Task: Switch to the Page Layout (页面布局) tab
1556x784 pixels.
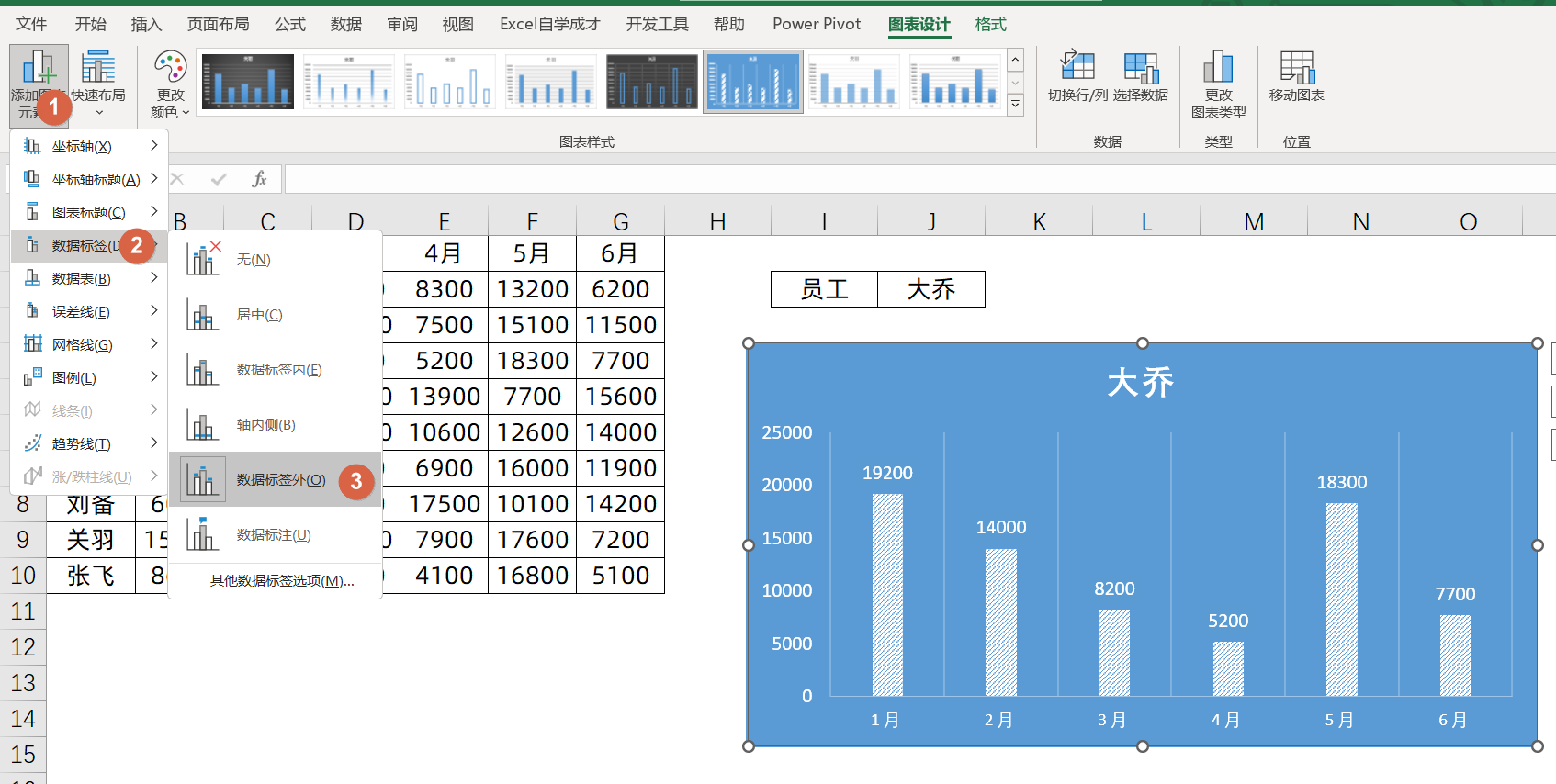Action: [219, 24]
